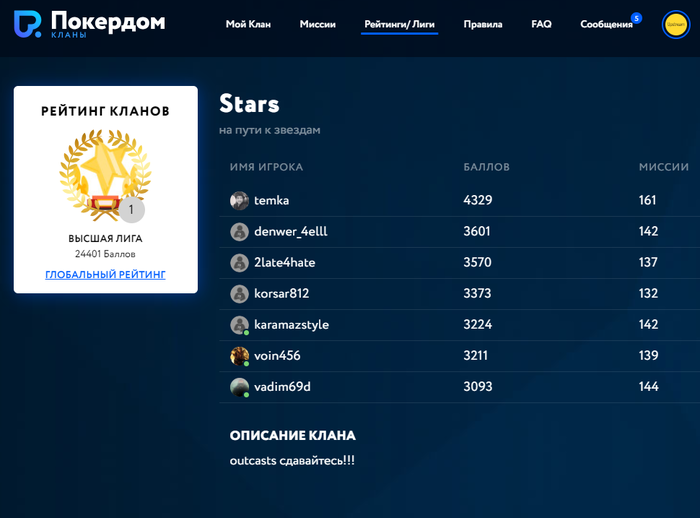The image size is (700, 518).
Task: Follow the ГЛОБАЛЬНЫЙ РЕЙТИНГ link
Action: (105, 274)
